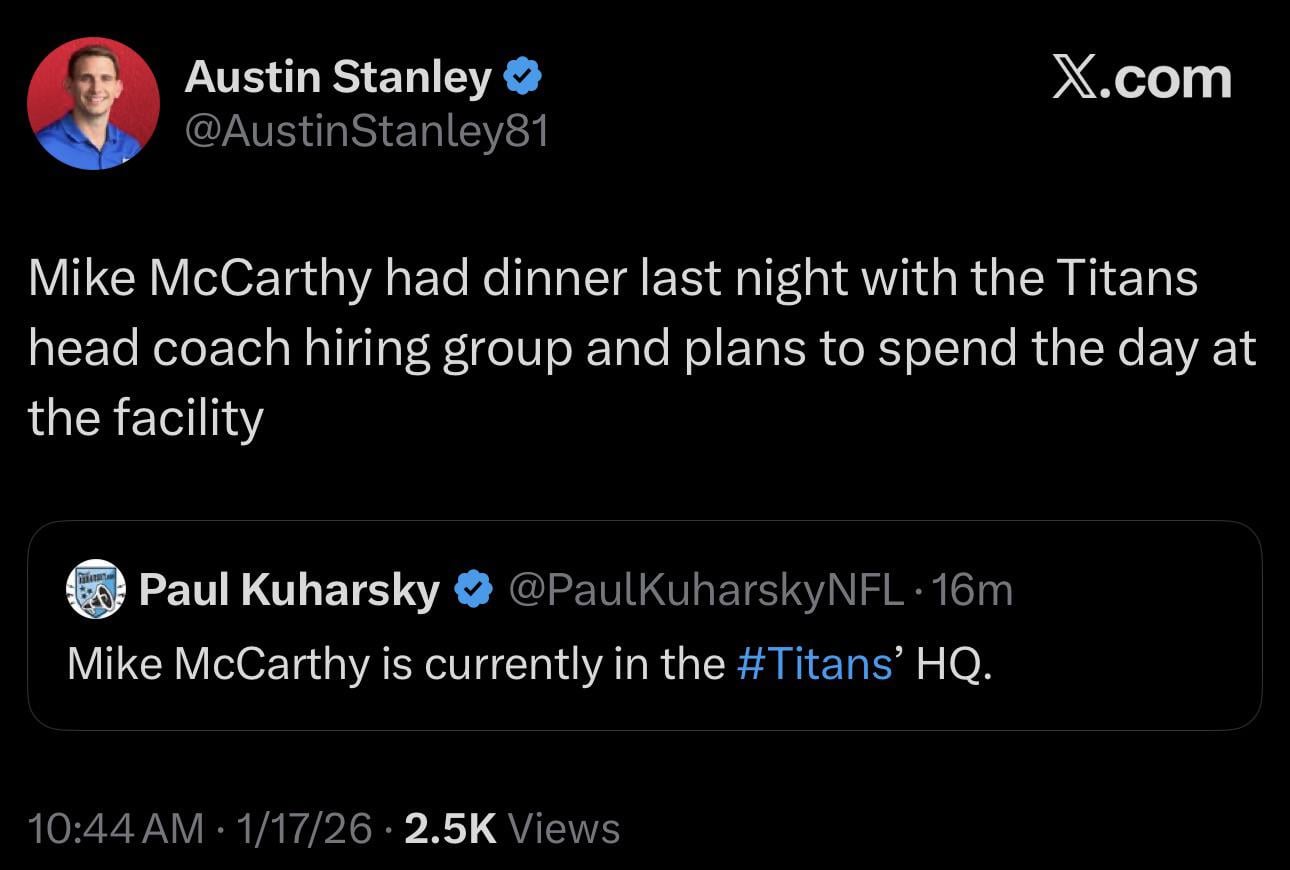Click Paul Kuharsky's verified checkmark
This screenshot has width=1290, height=870.
click(x=471, y=590)
